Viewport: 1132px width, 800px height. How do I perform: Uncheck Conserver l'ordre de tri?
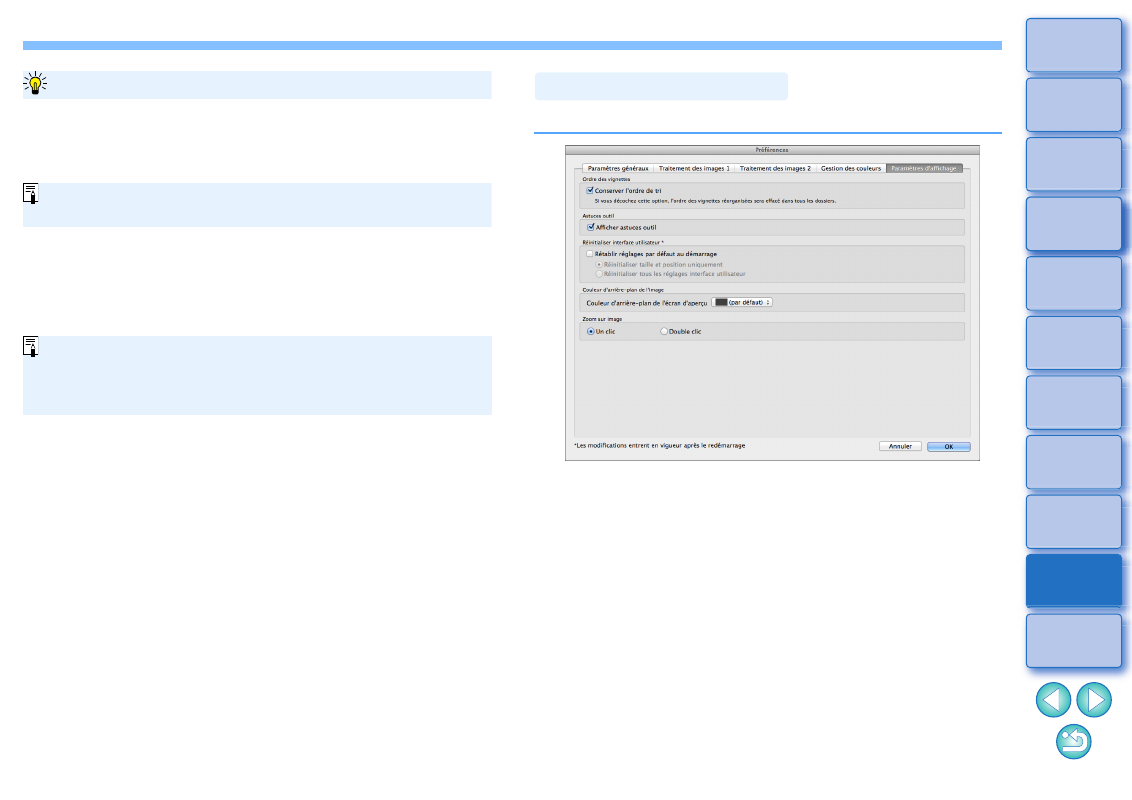point(590,191)
